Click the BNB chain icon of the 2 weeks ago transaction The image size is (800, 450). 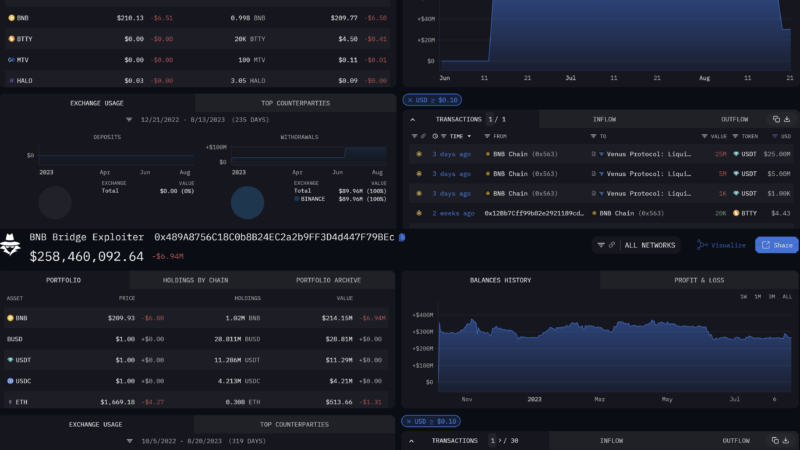(x=419, y=213)
